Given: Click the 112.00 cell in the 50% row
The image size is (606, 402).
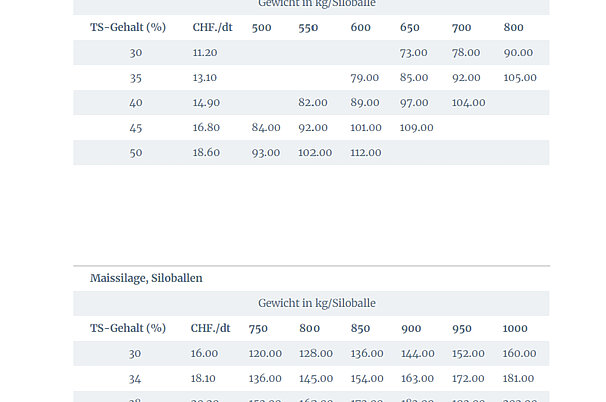Looking at the screenshot, I should [365, 152].
